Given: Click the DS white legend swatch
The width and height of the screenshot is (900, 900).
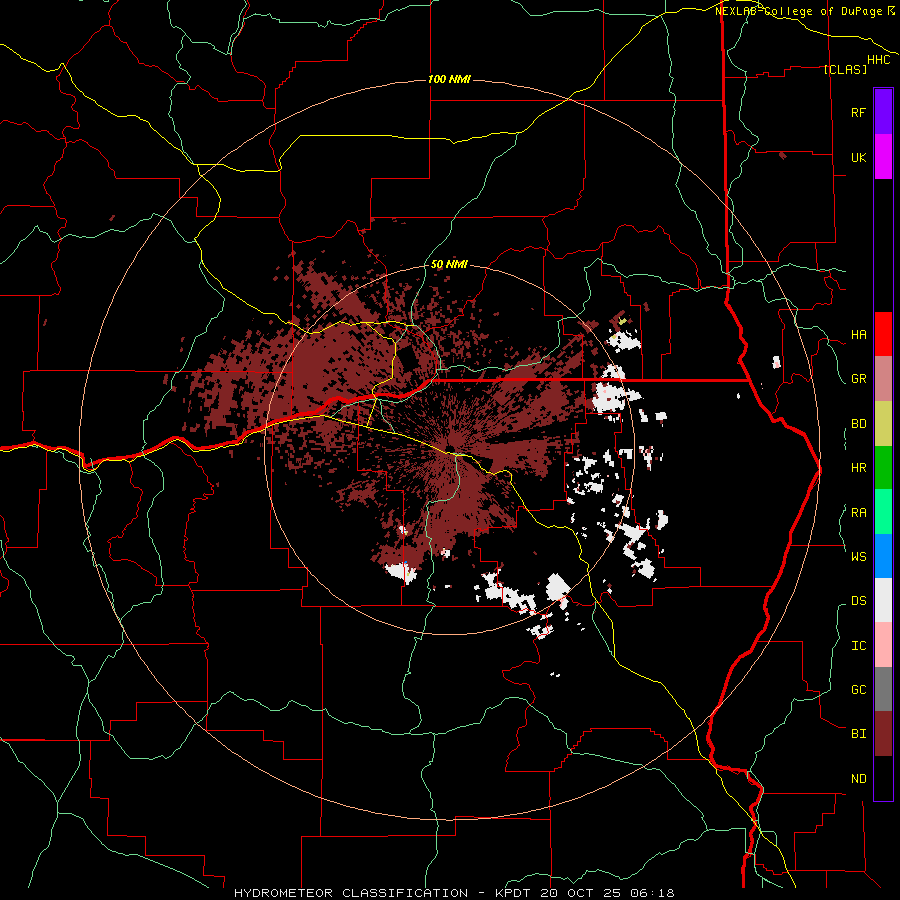Looking at the screenshot, I should tap(883, 600).
